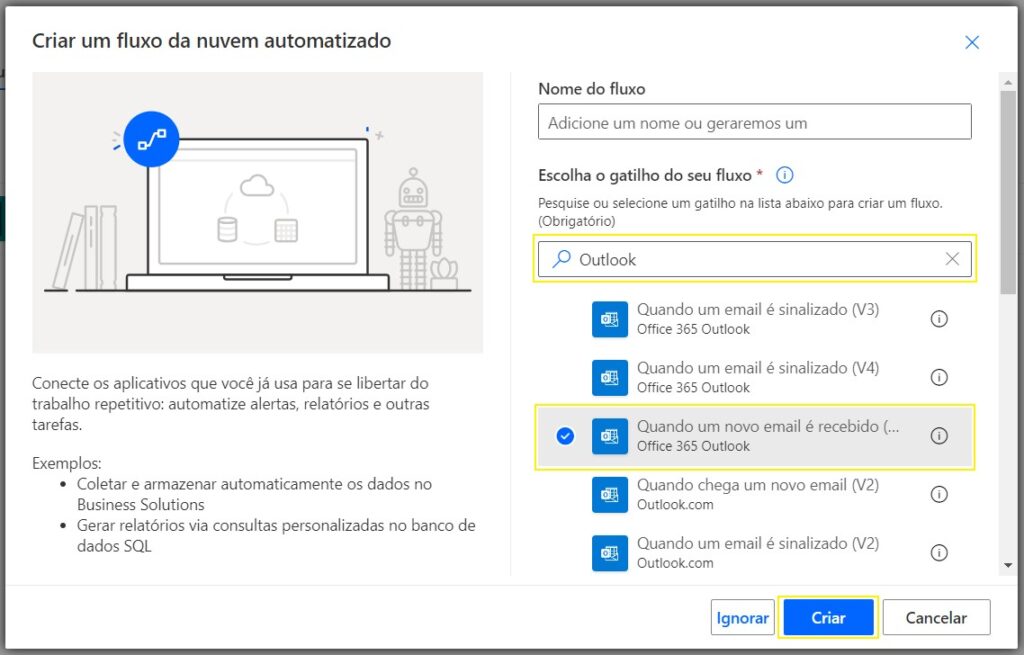
Task: Click the trigger search field containing Outlook
Action: coord(756,259)
